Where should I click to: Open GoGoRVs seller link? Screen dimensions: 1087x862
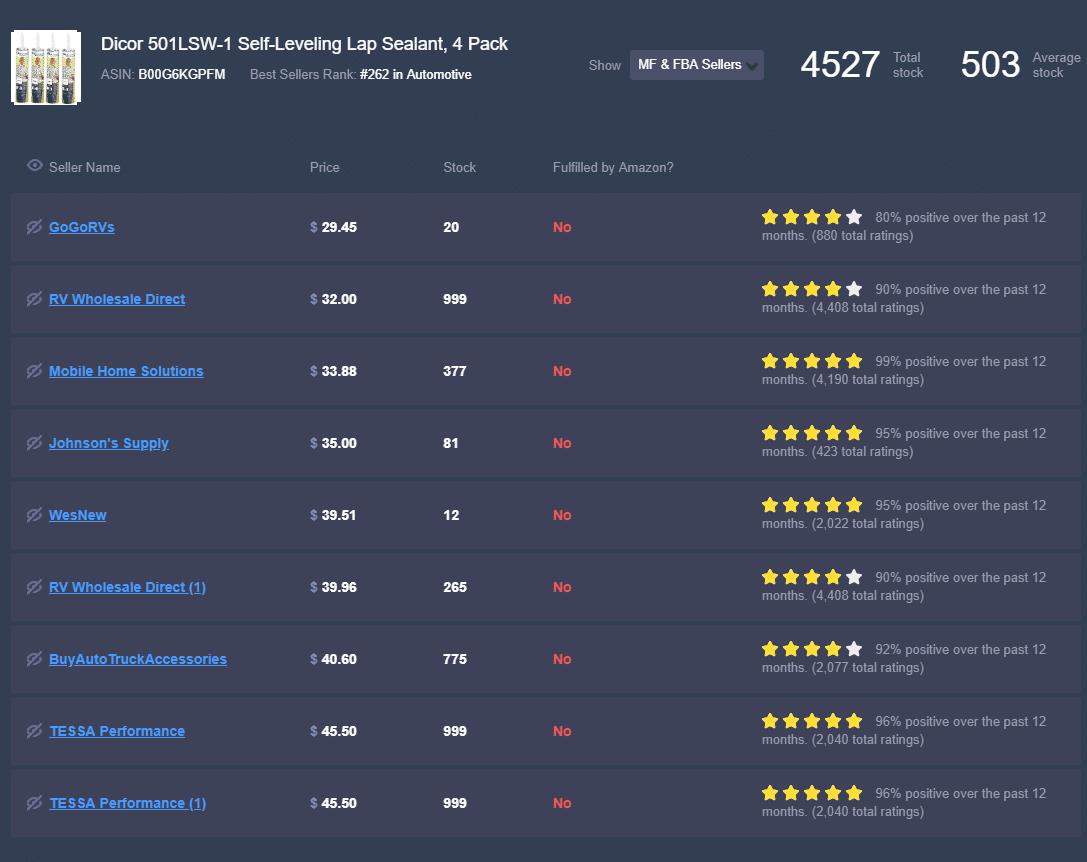pyautogui.click(x=82, y=227)
